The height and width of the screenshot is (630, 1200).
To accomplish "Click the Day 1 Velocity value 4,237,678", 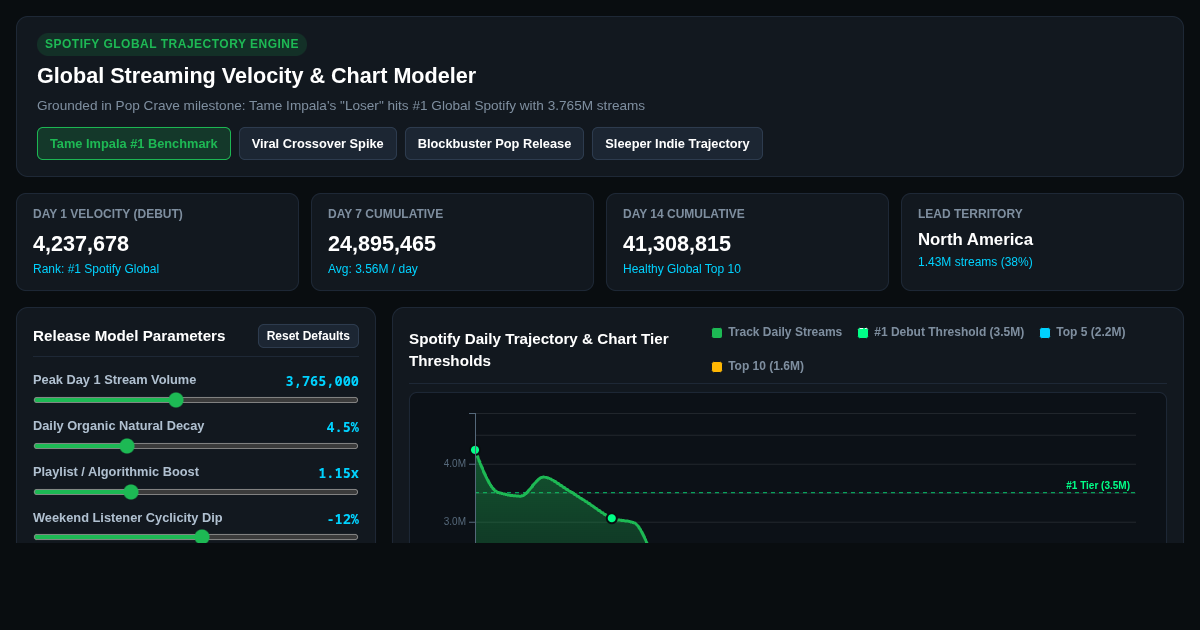I will pos(81,244).
